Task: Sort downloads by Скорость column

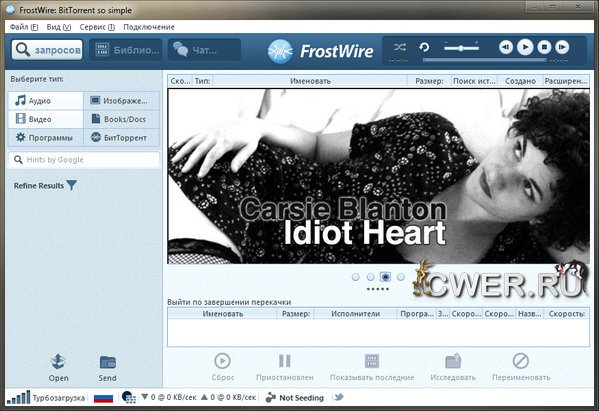Action: tap(567, 314)
